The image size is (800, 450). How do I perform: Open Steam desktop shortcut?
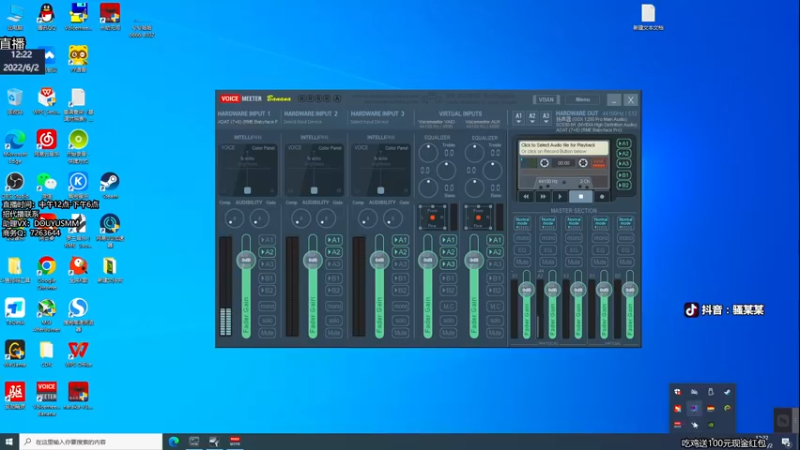pyautogui.click(x=110, y=185)
